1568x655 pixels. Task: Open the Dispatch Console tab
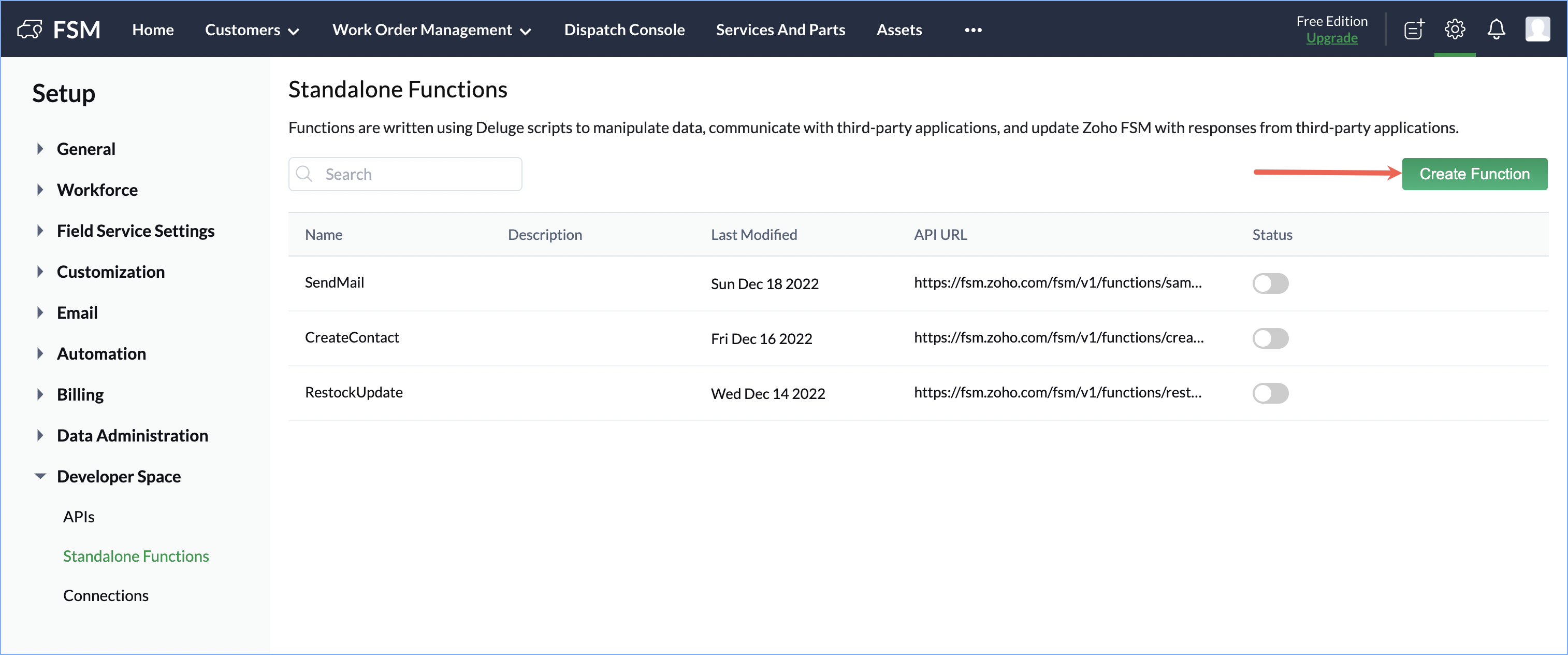624,29
